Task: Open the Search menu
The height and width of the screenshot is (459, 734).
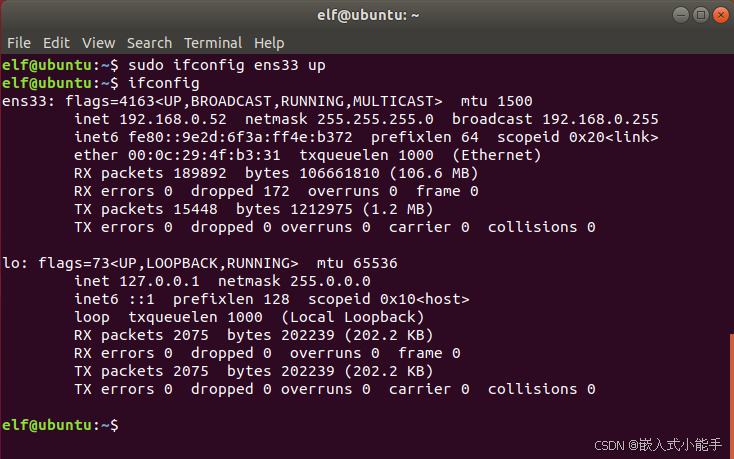Action: pos(149,43)
